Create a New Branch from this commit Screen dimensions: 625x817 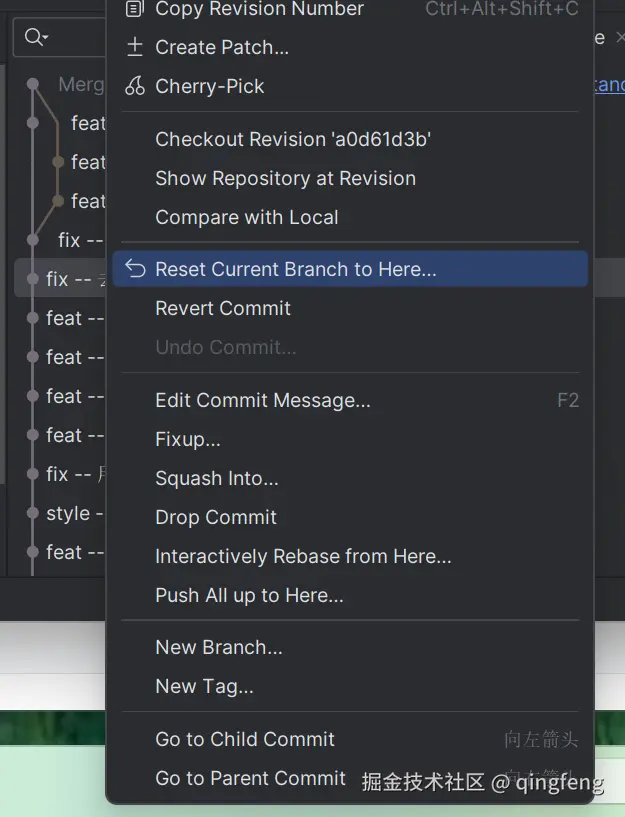click(219, 648)
